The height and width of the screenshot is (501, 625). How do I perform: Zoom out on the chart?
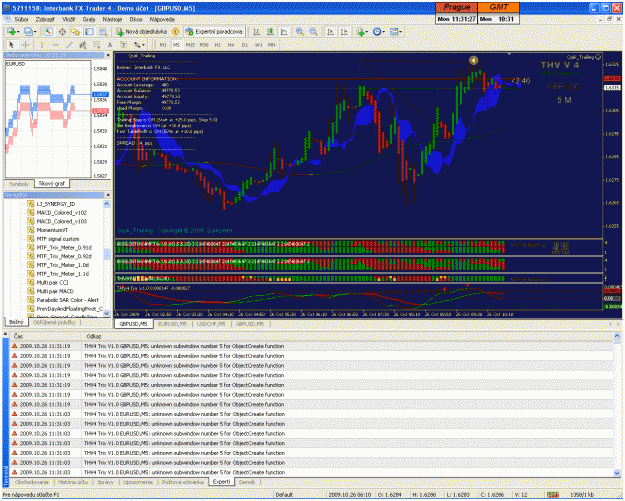[314, 31]
